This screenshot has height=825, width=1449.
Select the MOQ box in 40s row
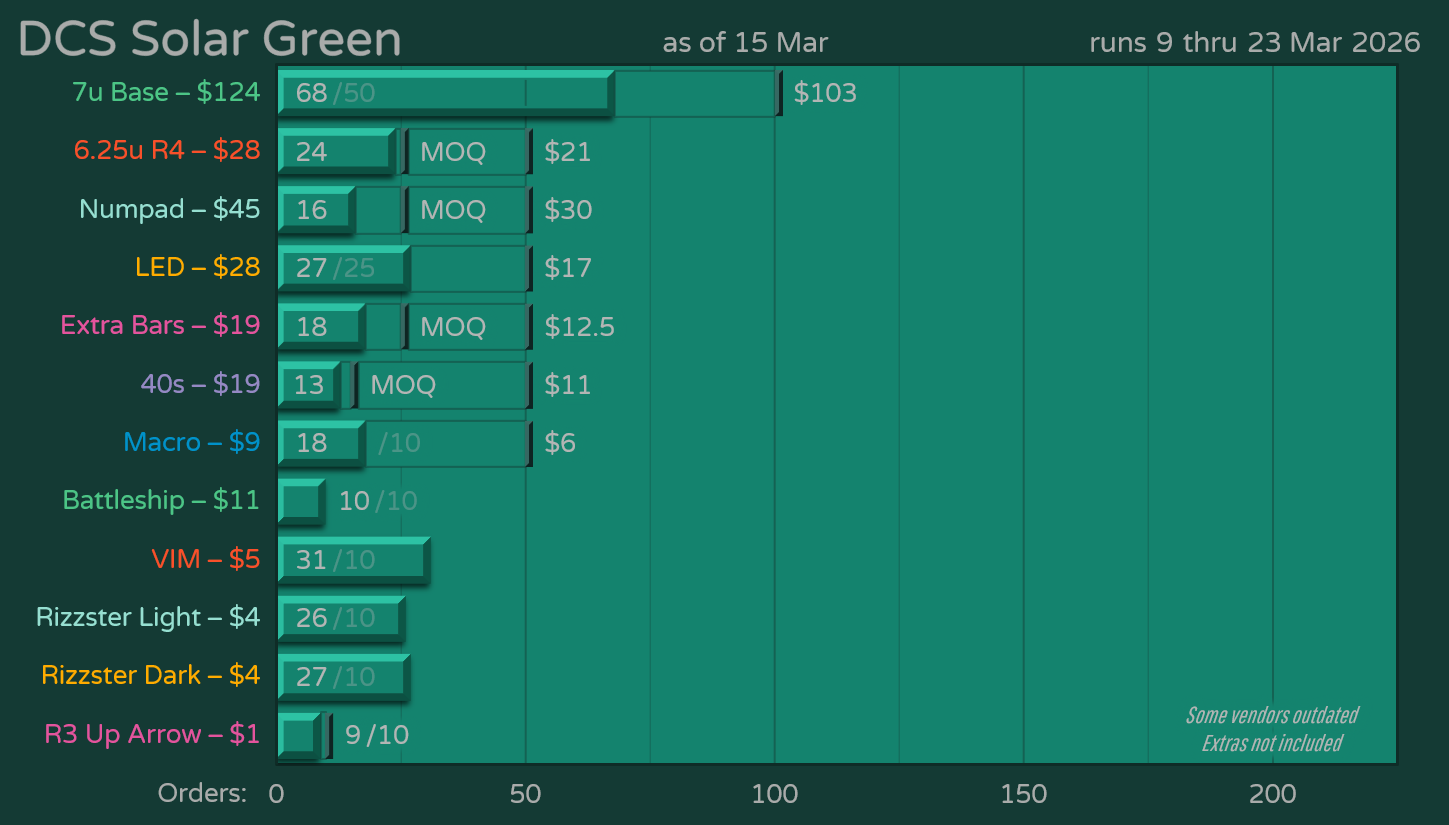(441, 385)
